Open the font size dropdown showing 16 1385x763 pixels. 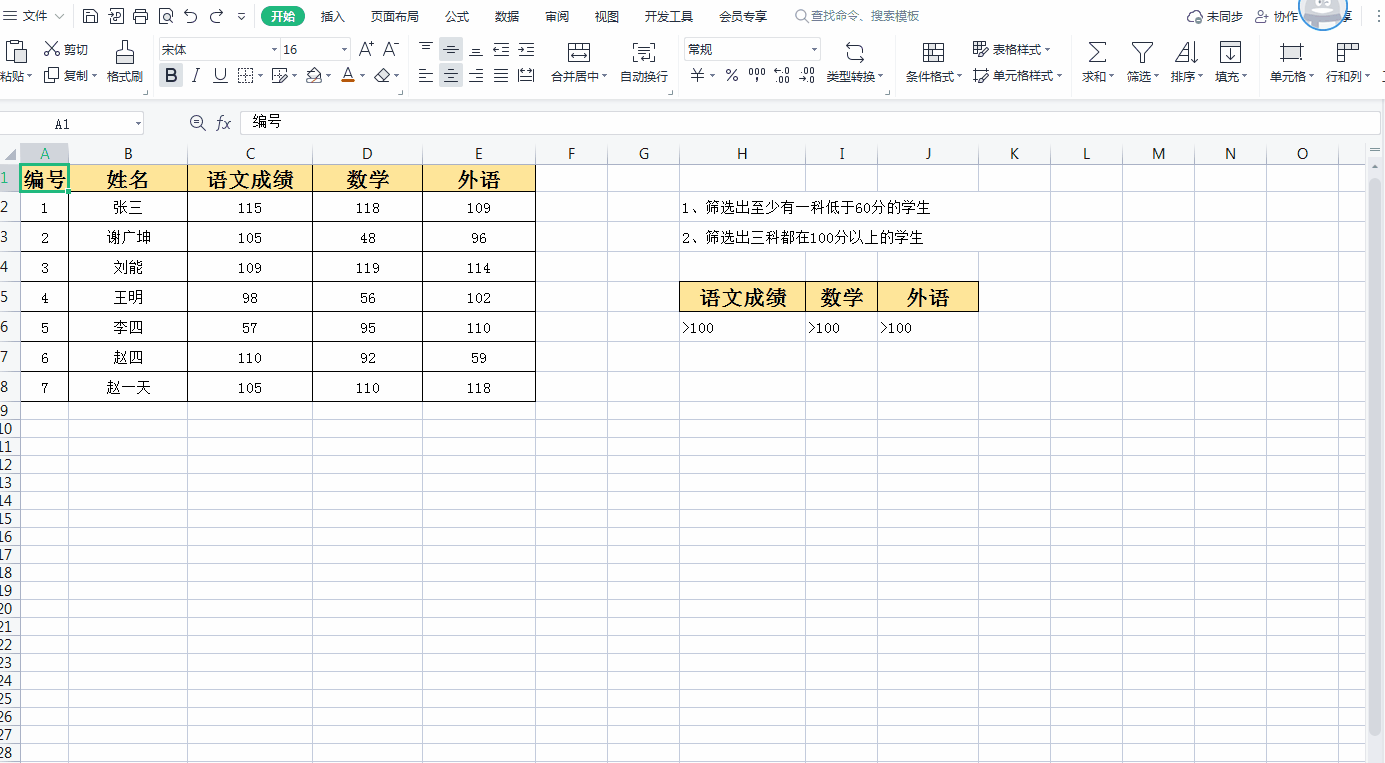(345, 49)
